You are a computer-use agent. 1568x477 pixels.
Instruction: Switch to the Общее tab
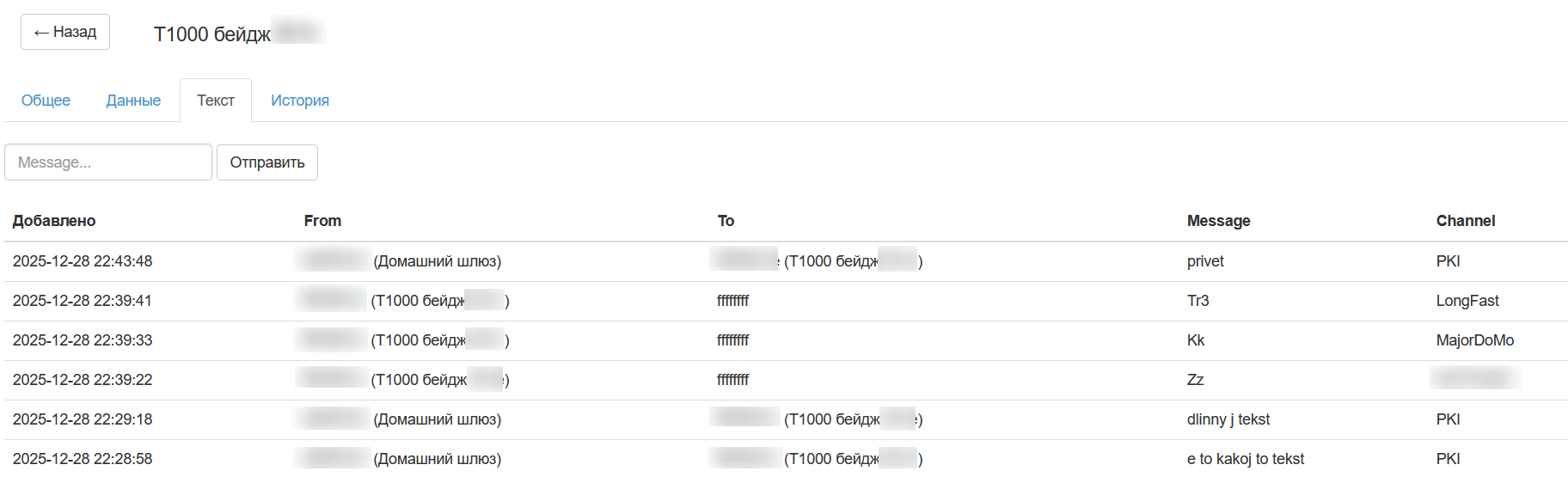tap(46, 101)
